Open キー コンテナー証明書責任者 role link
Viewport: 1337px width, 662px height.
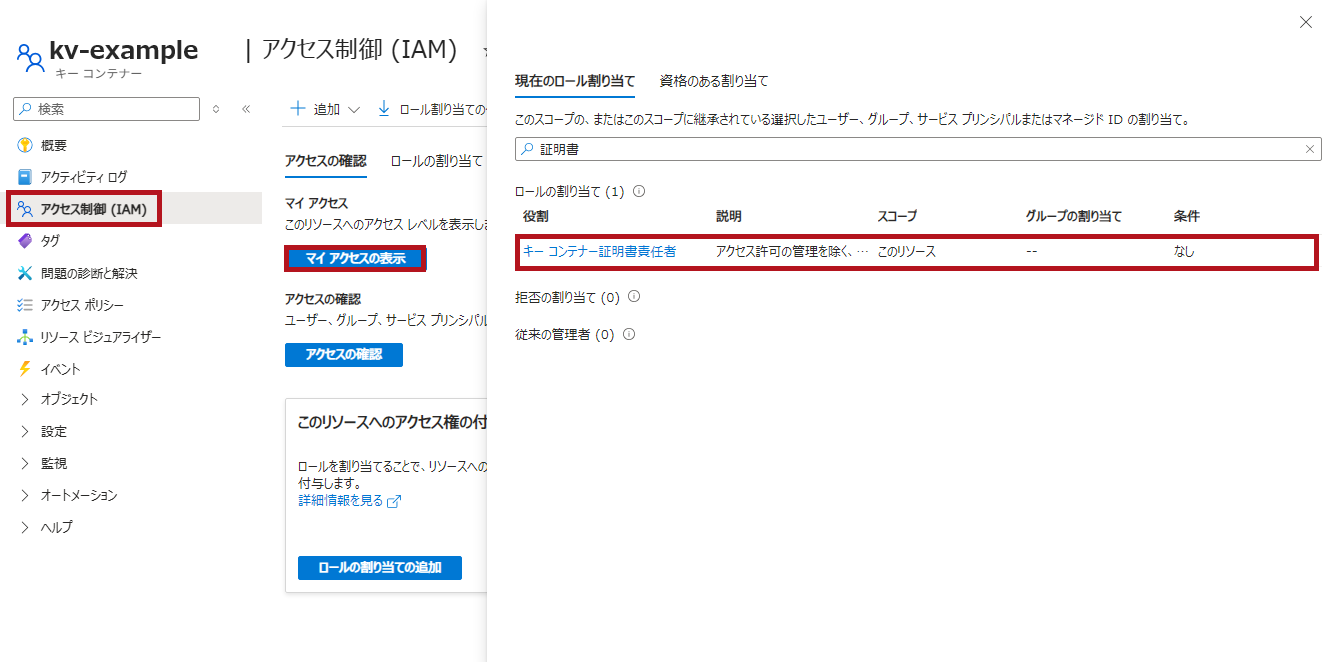[x=599, y=252]
